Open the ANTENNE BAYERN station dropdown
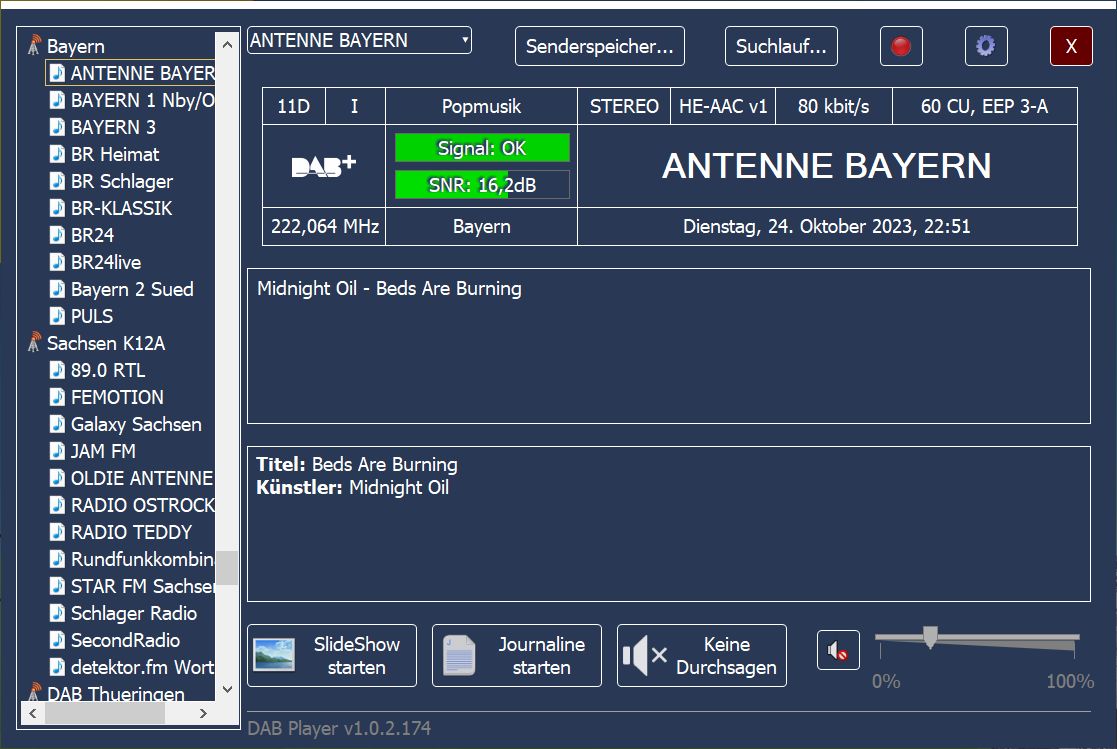This screenshot has height=749, width=1117. pyautogui.click(x=359, y=41)
